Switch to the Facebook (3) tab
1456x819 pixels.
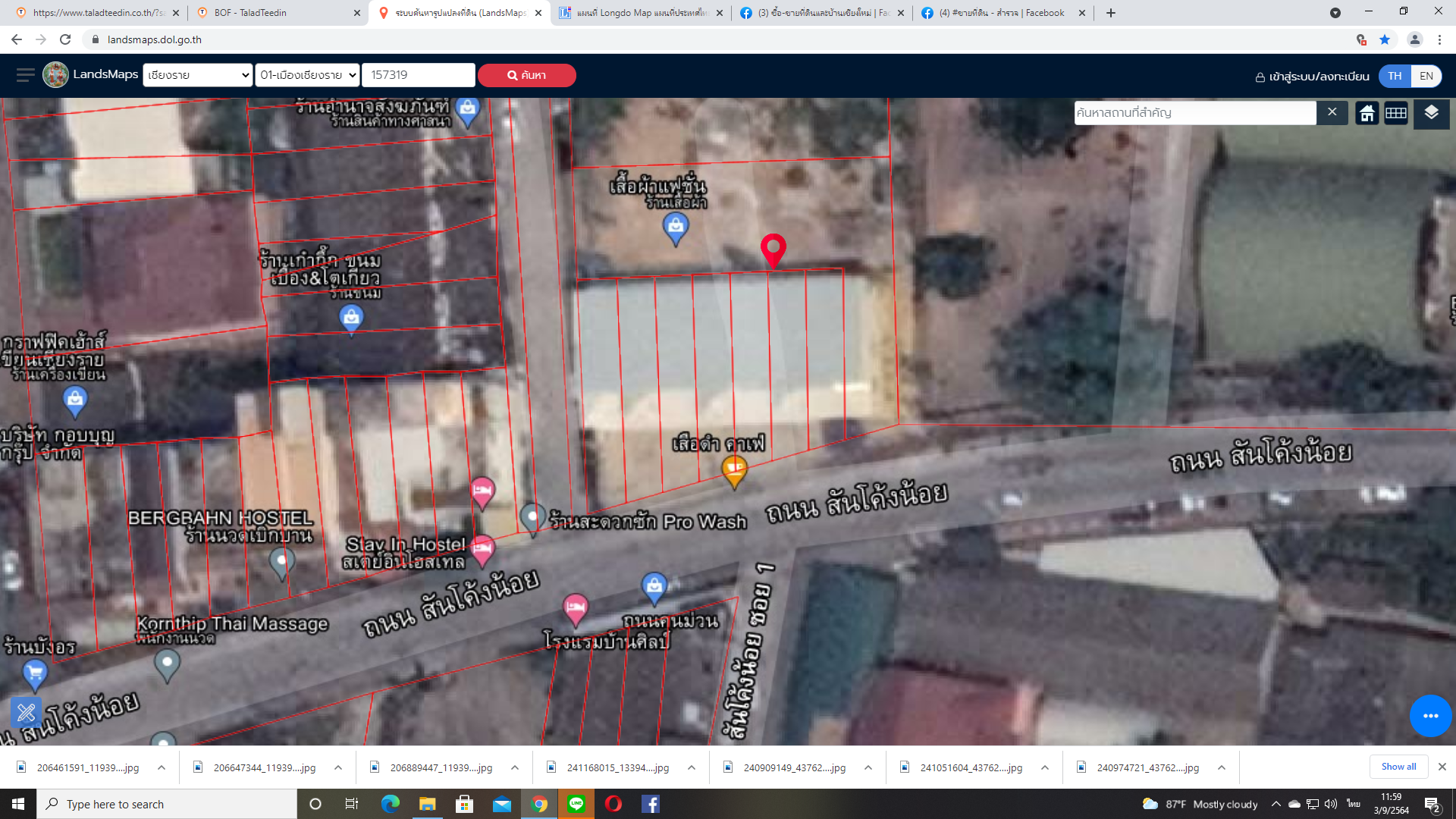click(x=822, y=13)
